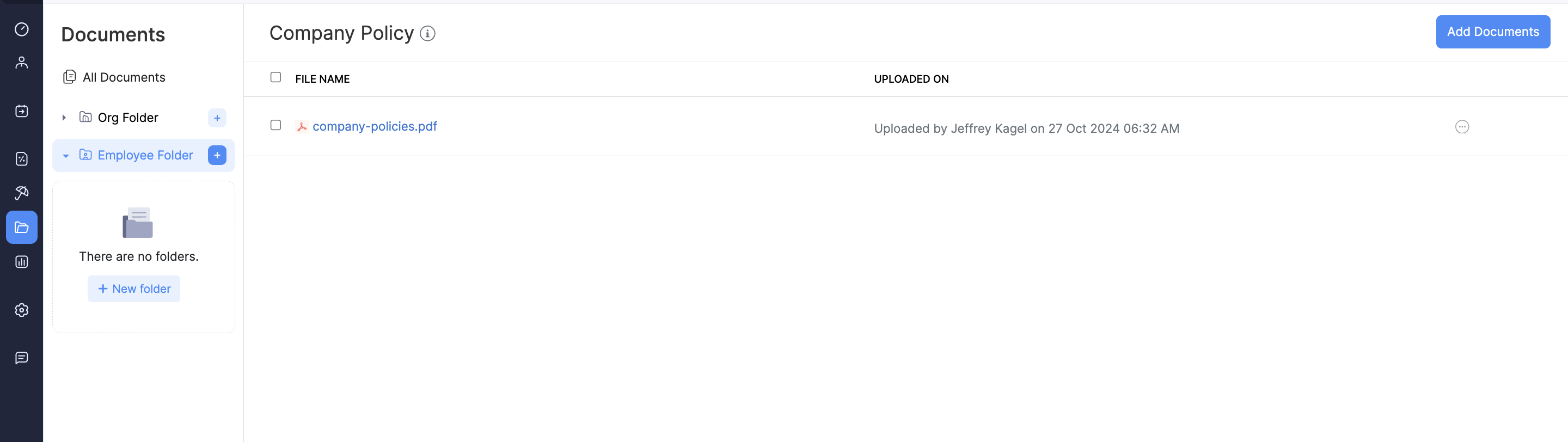Click the plus button beside Org Folder
Screen dimensions: 1568x442
click(x=217, y=118)
